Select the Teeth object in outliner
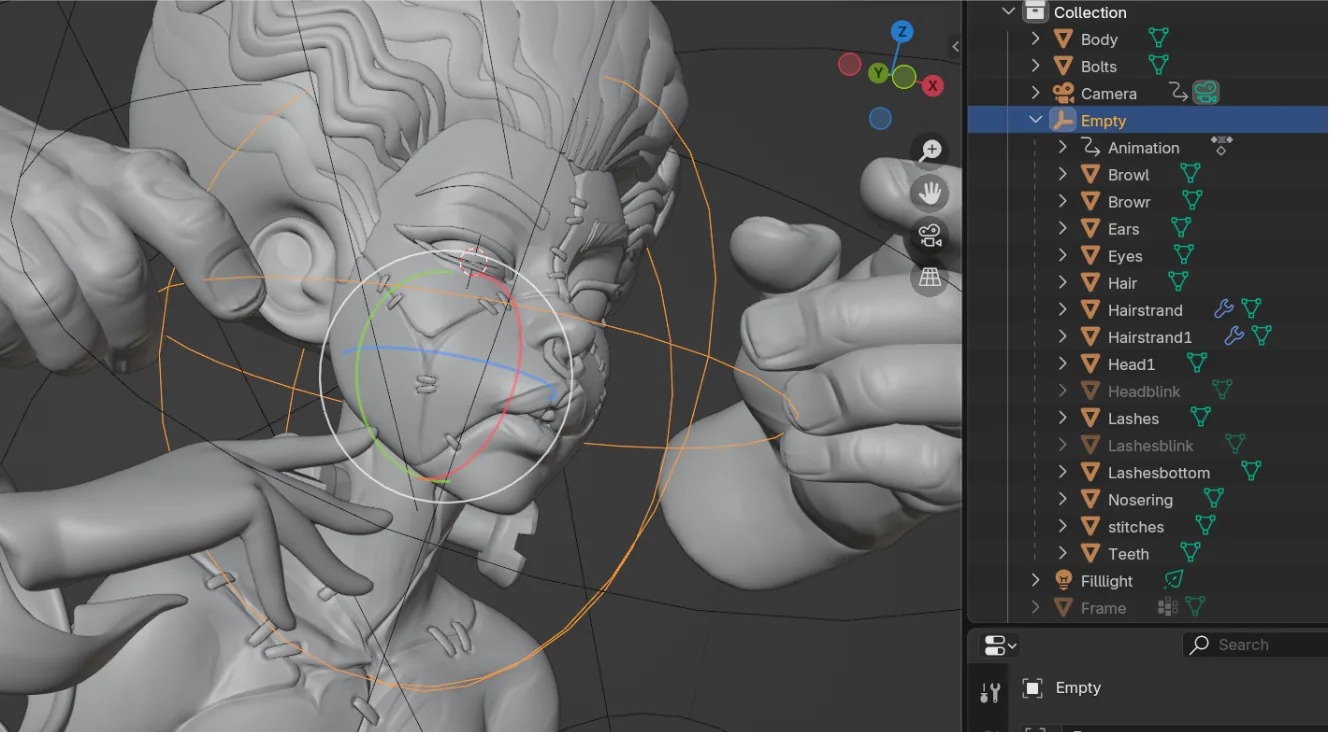1330x734 pixels. coord(1128,553)
